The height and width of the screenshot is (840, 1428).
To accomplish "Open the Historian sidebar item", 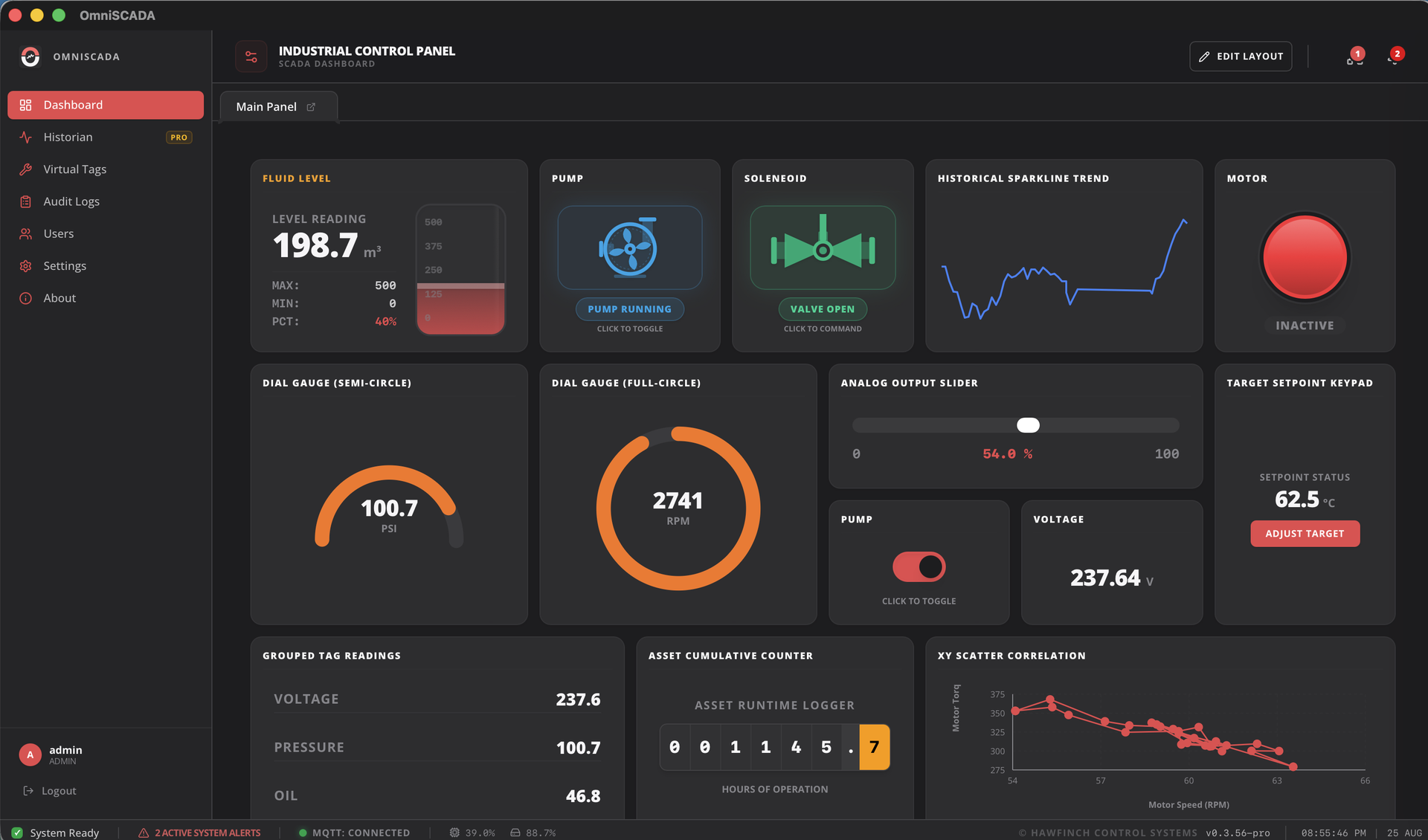I will coord(105,137).
